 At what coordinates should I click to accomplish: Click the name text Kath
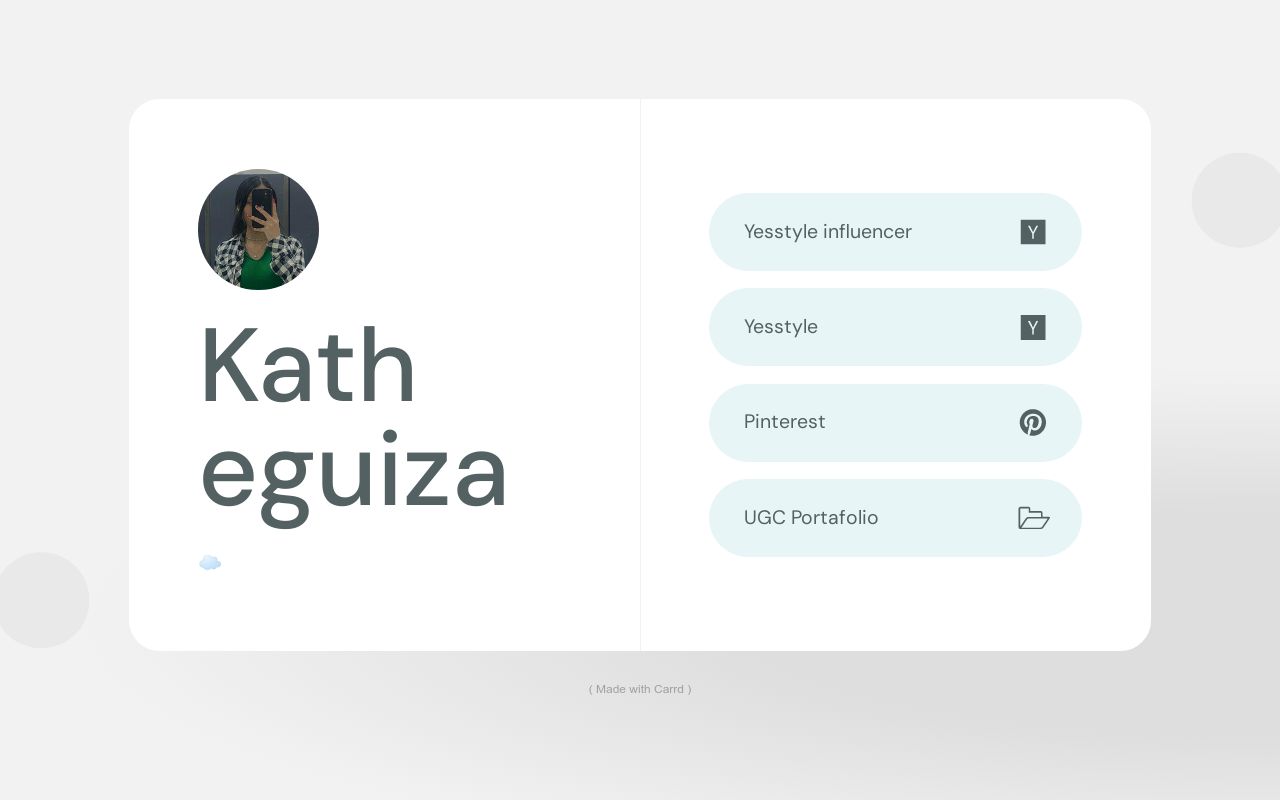tap(308, 365)
